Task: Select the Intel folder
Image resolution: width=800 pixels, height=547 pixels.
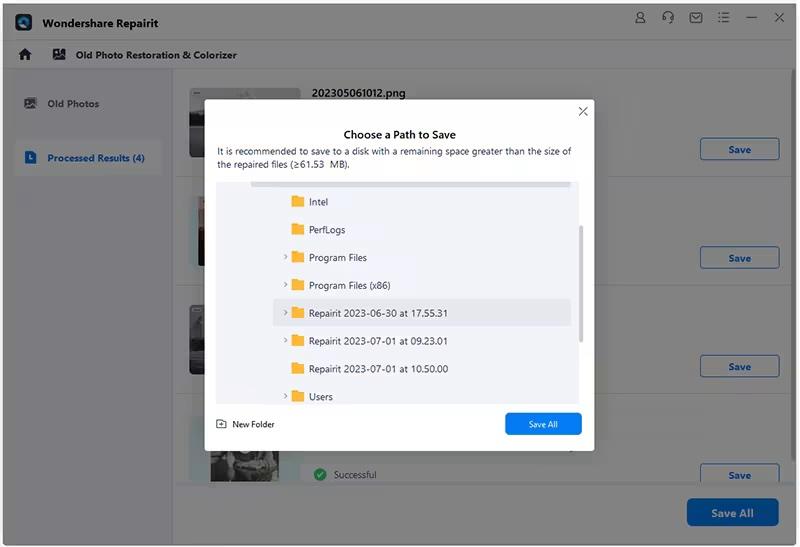Action: click(x=318, y=202)
